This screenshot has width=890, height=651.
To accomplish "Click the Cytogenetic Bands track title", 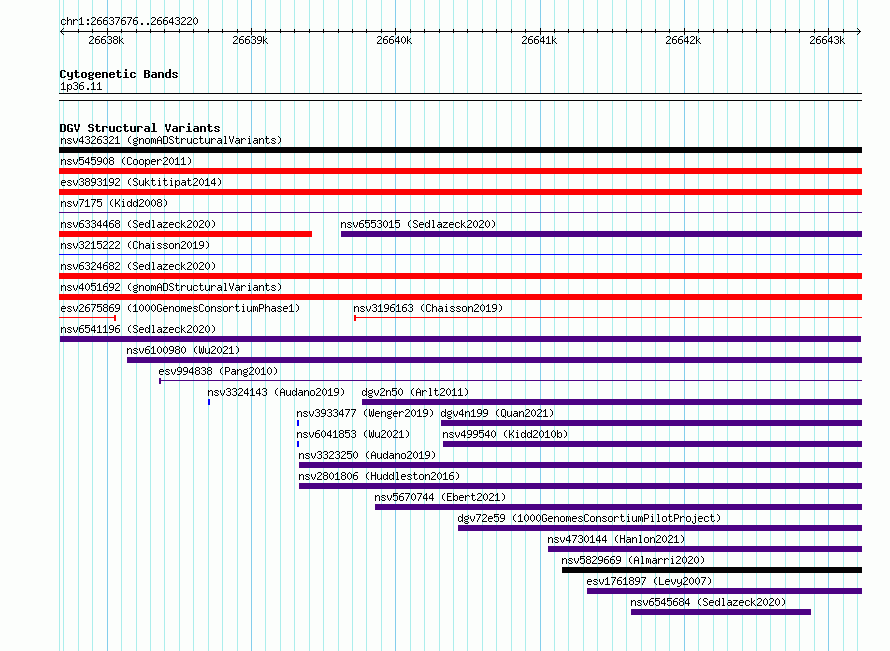I will tap(119, 74).
